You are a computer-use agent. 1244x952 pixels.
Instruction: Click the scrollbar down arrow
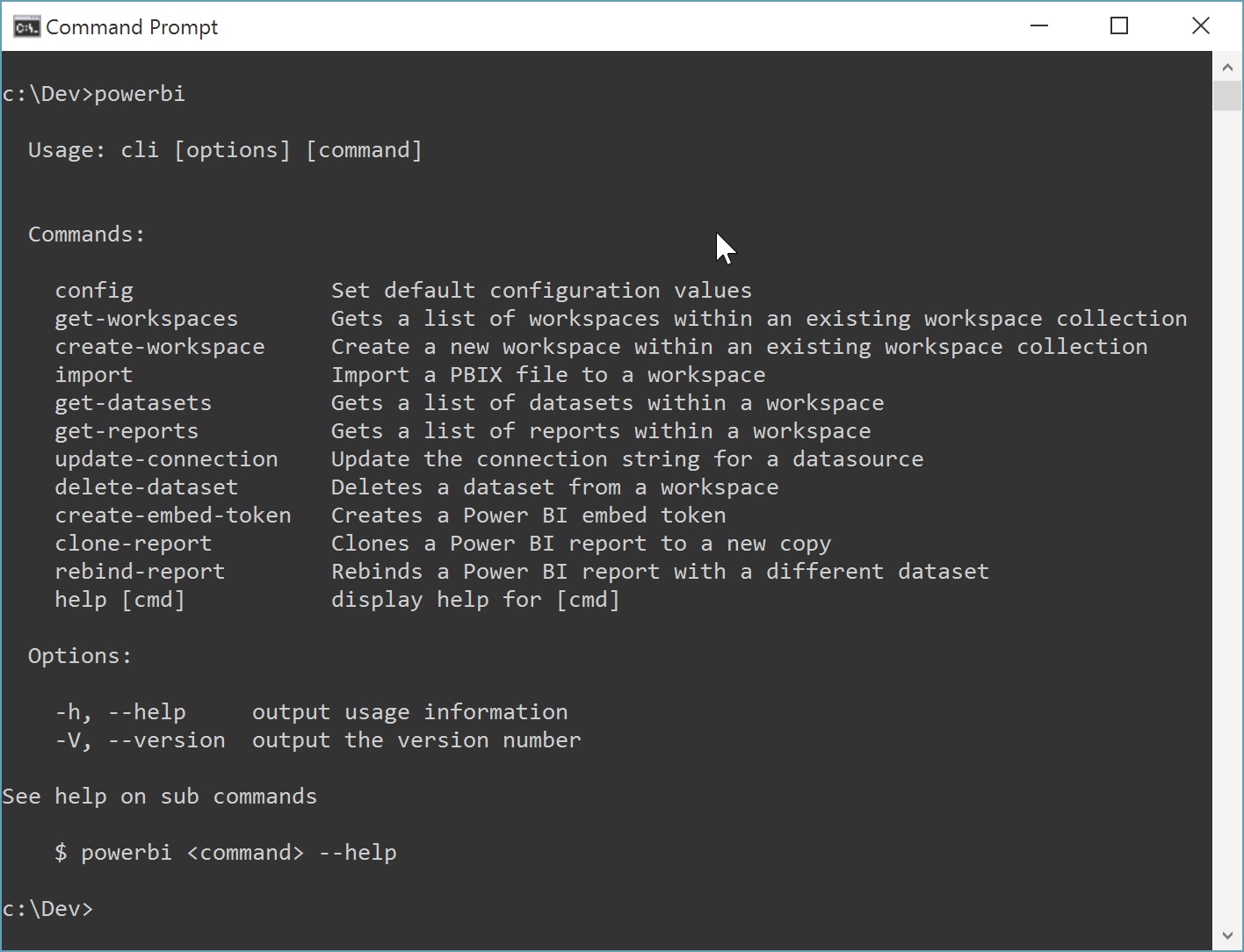coord(1227,936)
